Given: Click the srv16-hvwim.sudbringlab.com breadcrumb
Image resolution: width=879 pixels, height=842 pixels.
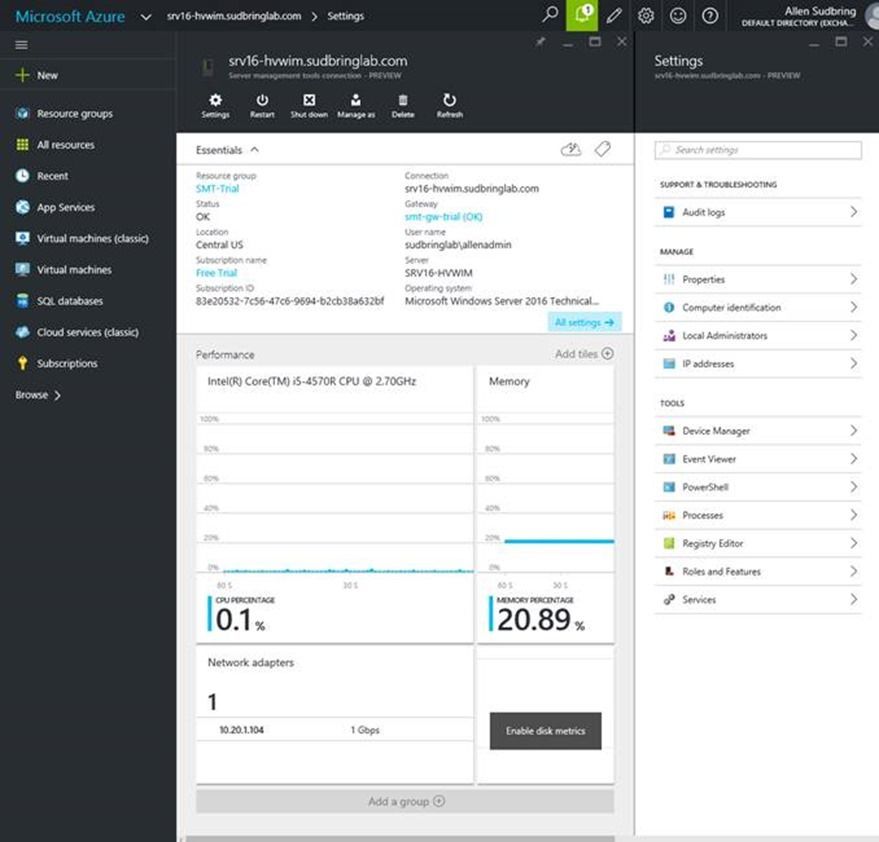Looking at the screenshot, I should tap(234, 16).
